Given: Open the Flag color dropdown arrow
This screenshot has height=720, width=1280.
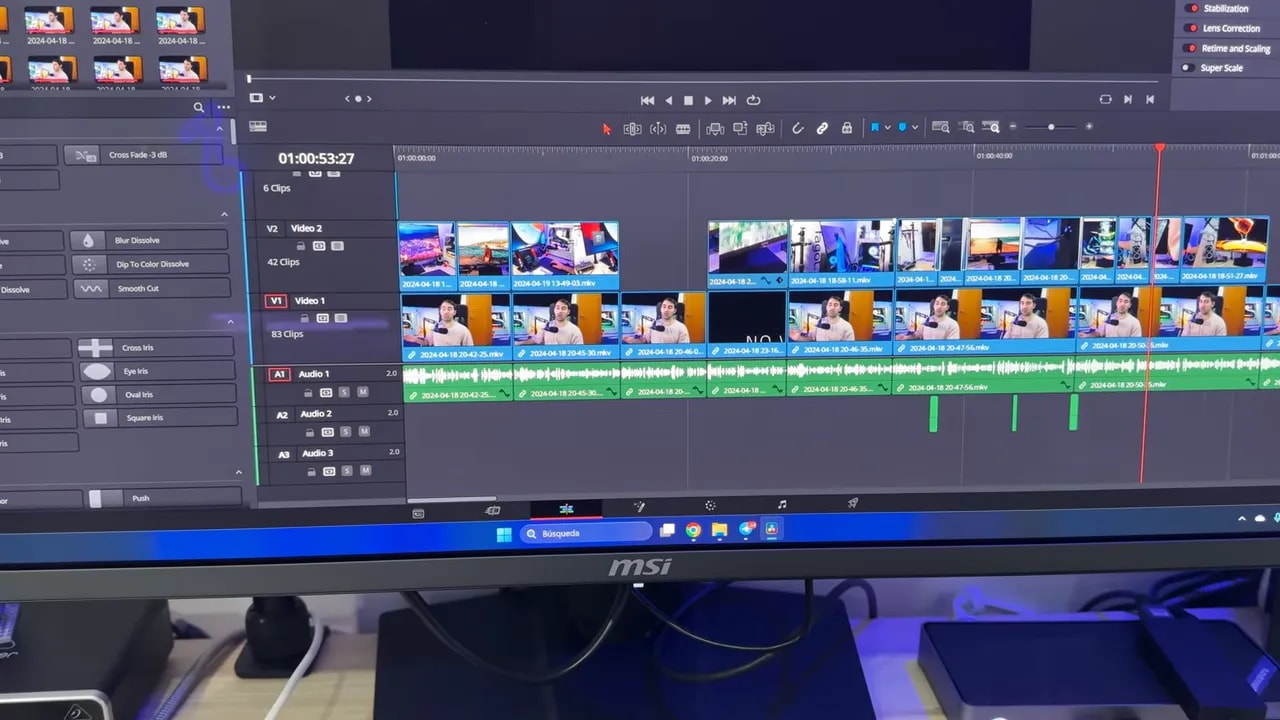Looking at the screenshot, I should [x=886, y=128].
